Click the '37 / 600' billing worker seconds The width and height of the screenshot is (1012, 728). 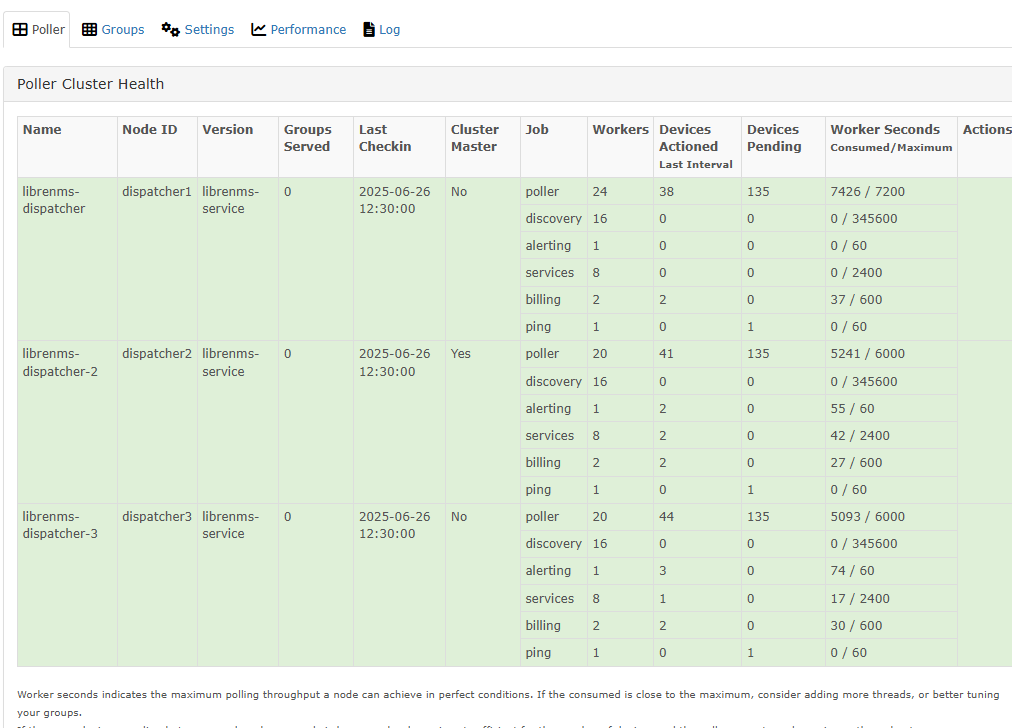point(856,299)
